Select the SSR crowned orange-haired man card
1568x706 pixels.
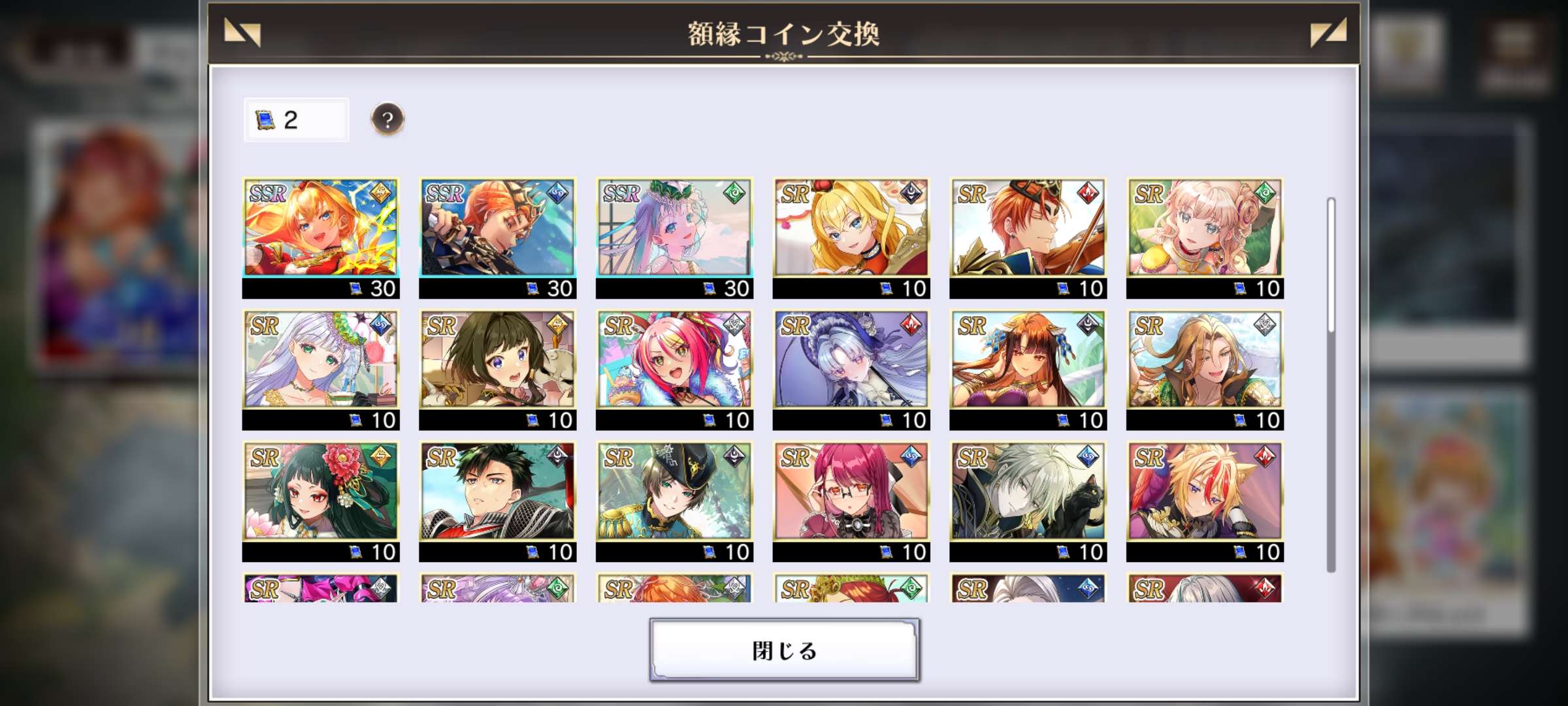tap(498, 238)
